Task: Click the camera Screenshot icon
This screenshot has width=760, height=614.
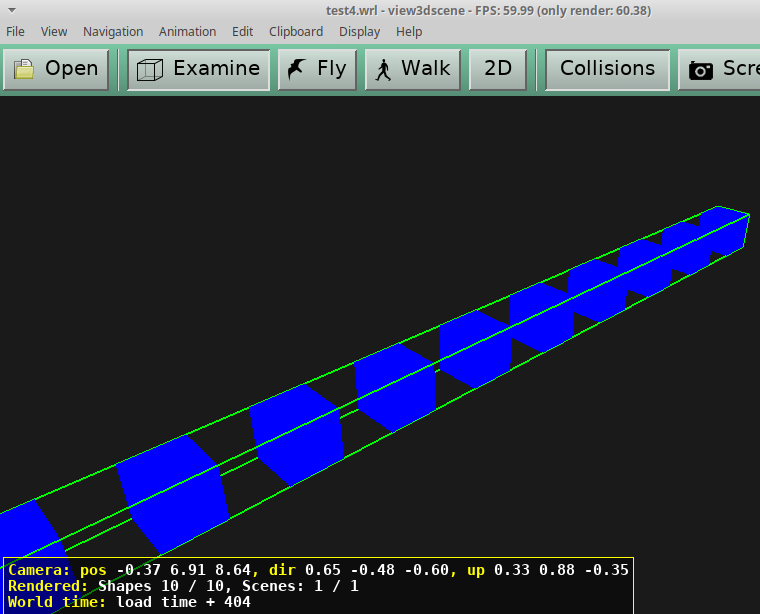Action: (x=701, y=70)
